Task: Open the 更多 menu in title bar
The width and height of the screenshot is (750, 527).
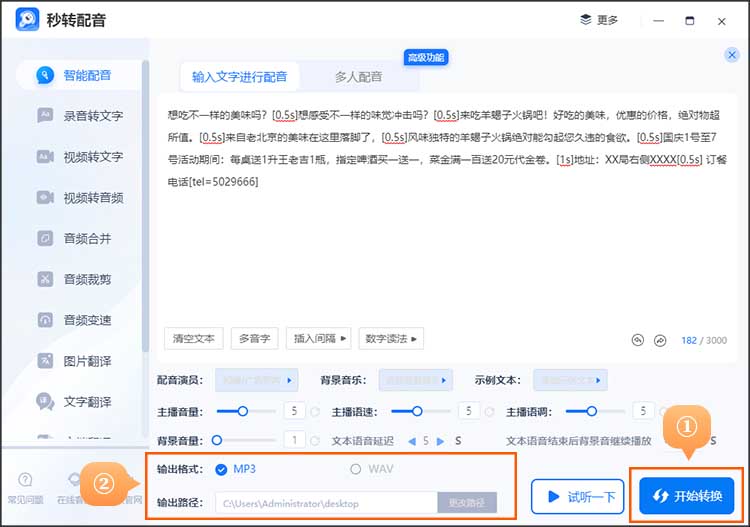Action: pos(600,20)
